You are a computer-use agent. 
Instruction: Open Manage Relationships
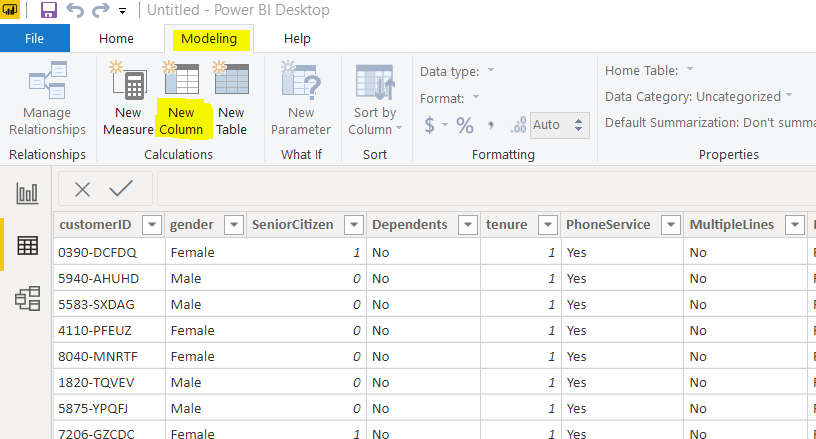pos(47,99)
